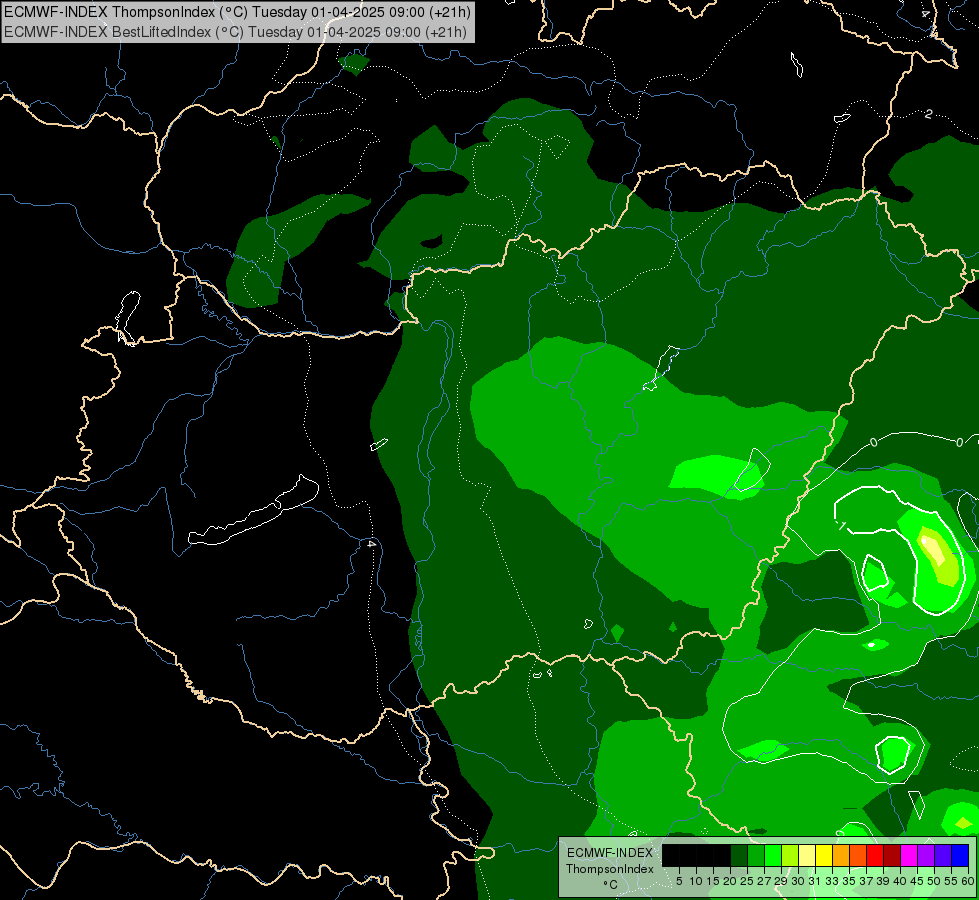The height and width of the screenshot is (900, 979).
Task: Select the yellow-green 29-30 legend swatch
Action: click(790, 855)
